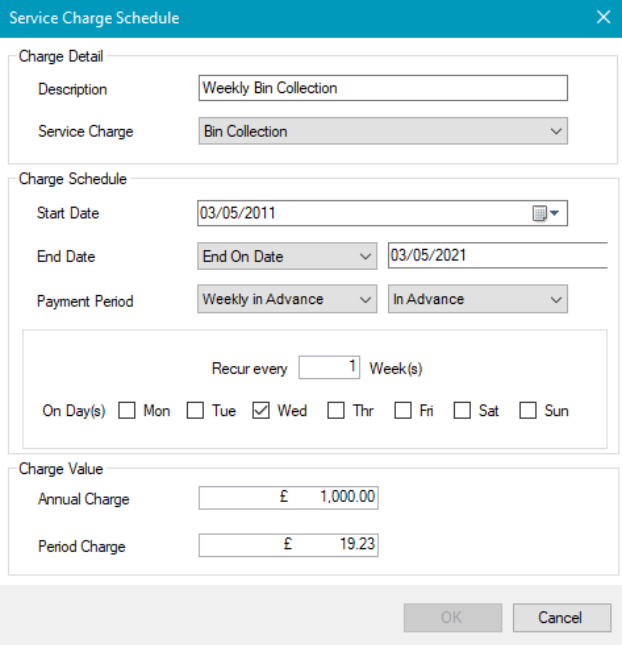Open the End On Date dropdown
Screen dimensions: 622x645
[287, 256]
